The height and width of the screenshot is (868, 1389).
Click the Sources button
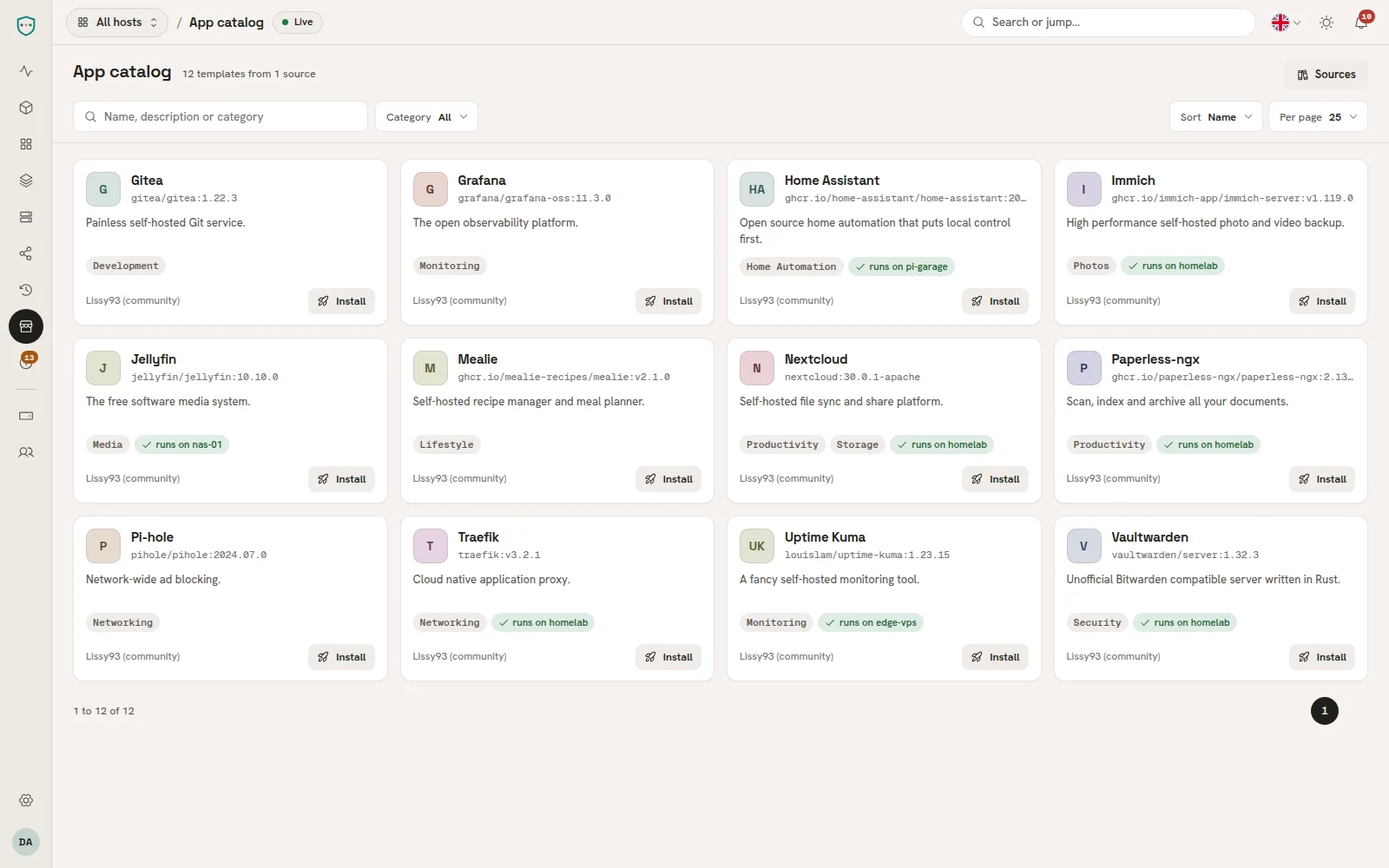pyautogui.click(x=1326, y=75)
